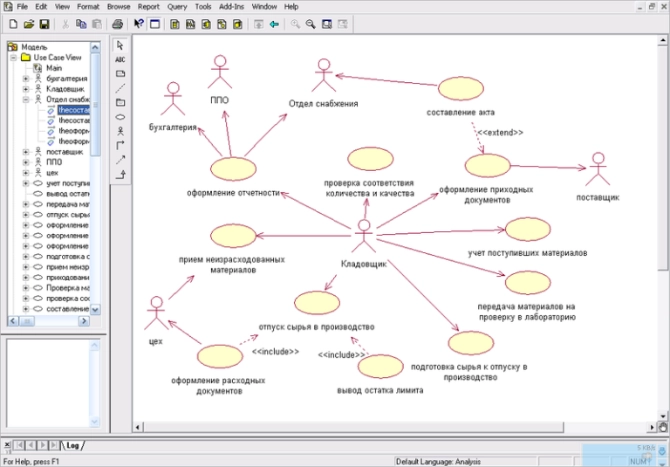The height and width of the screenshot is (467, 670).
Task: Pick the Selection arrow tool in toolbox
Action: coord(120,45)
